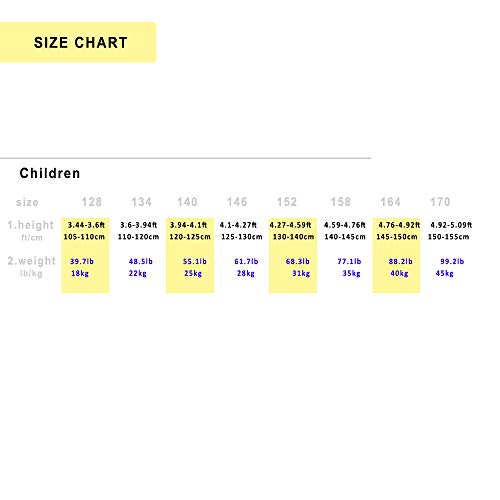Select size 164 column header
500x500 pixels.
pyautogui.click(x=390, y=202)
